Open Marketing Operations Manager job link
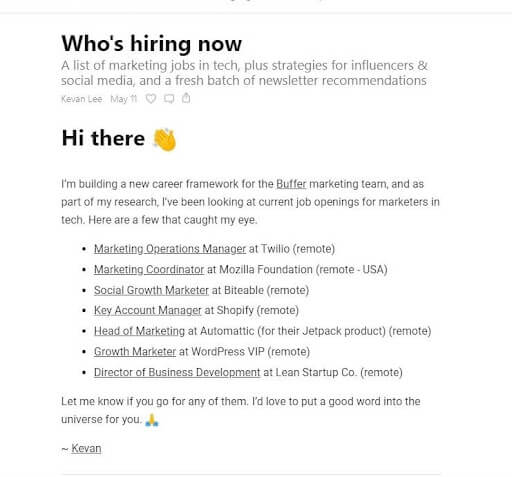Viewport: 512px width, 477px height. click(x=170, y=249)
